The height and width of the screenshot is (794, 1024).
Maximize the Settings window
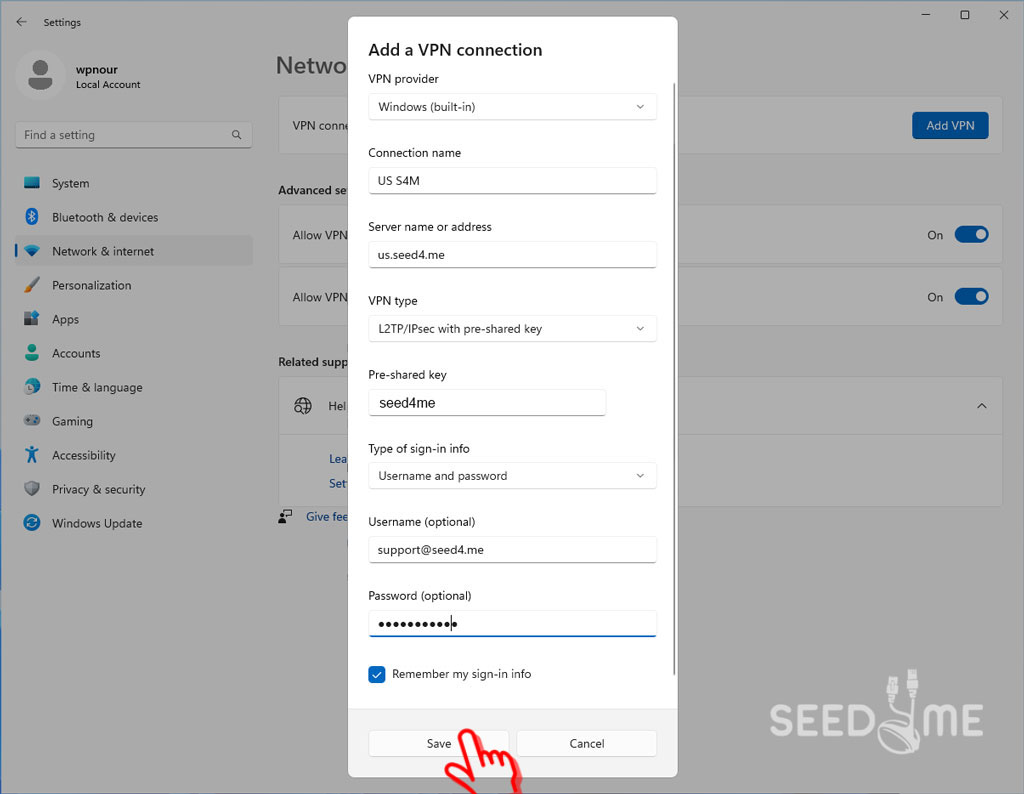coord(965,14)
